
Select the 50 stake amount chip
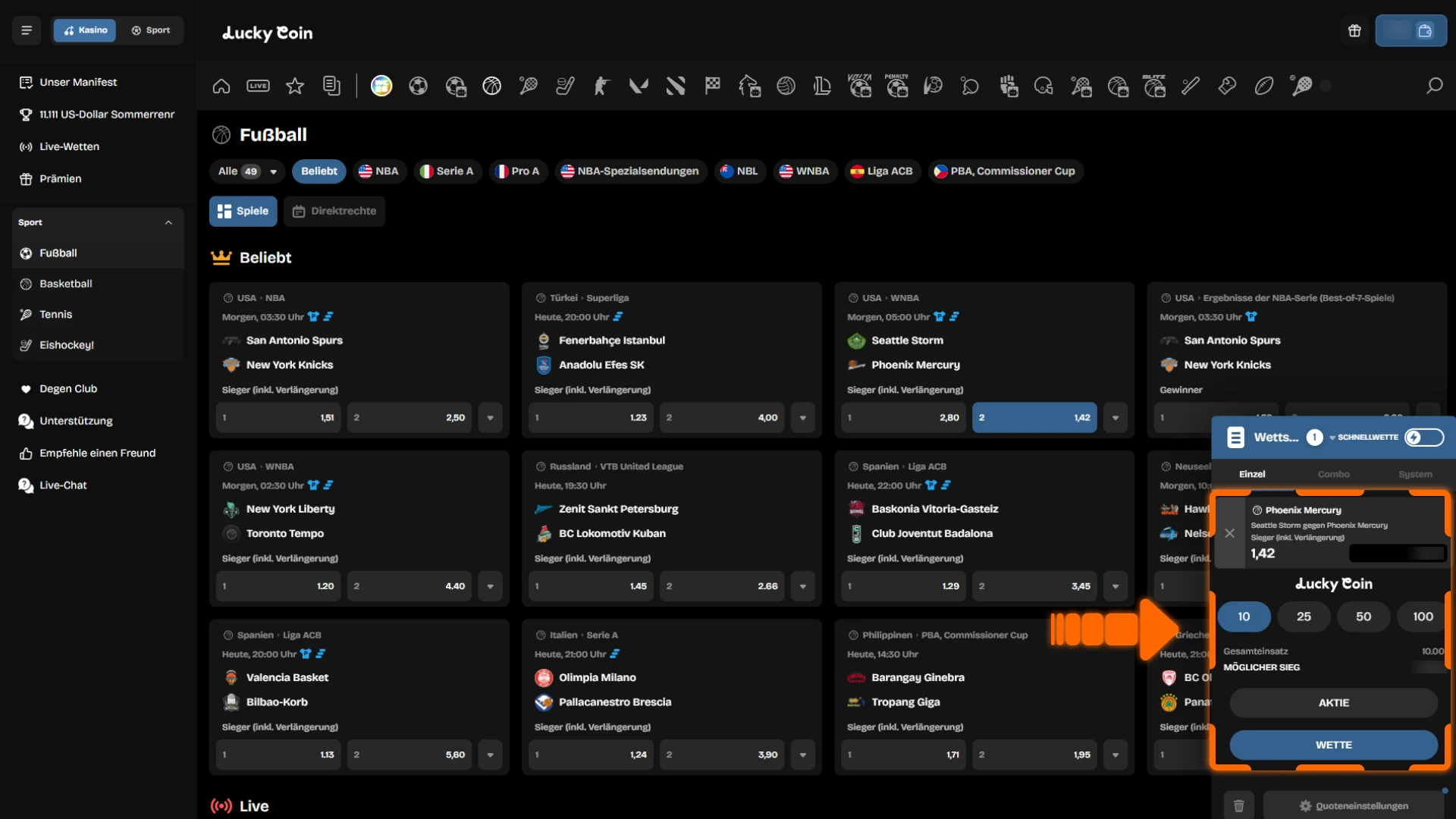coord(1363,617)
